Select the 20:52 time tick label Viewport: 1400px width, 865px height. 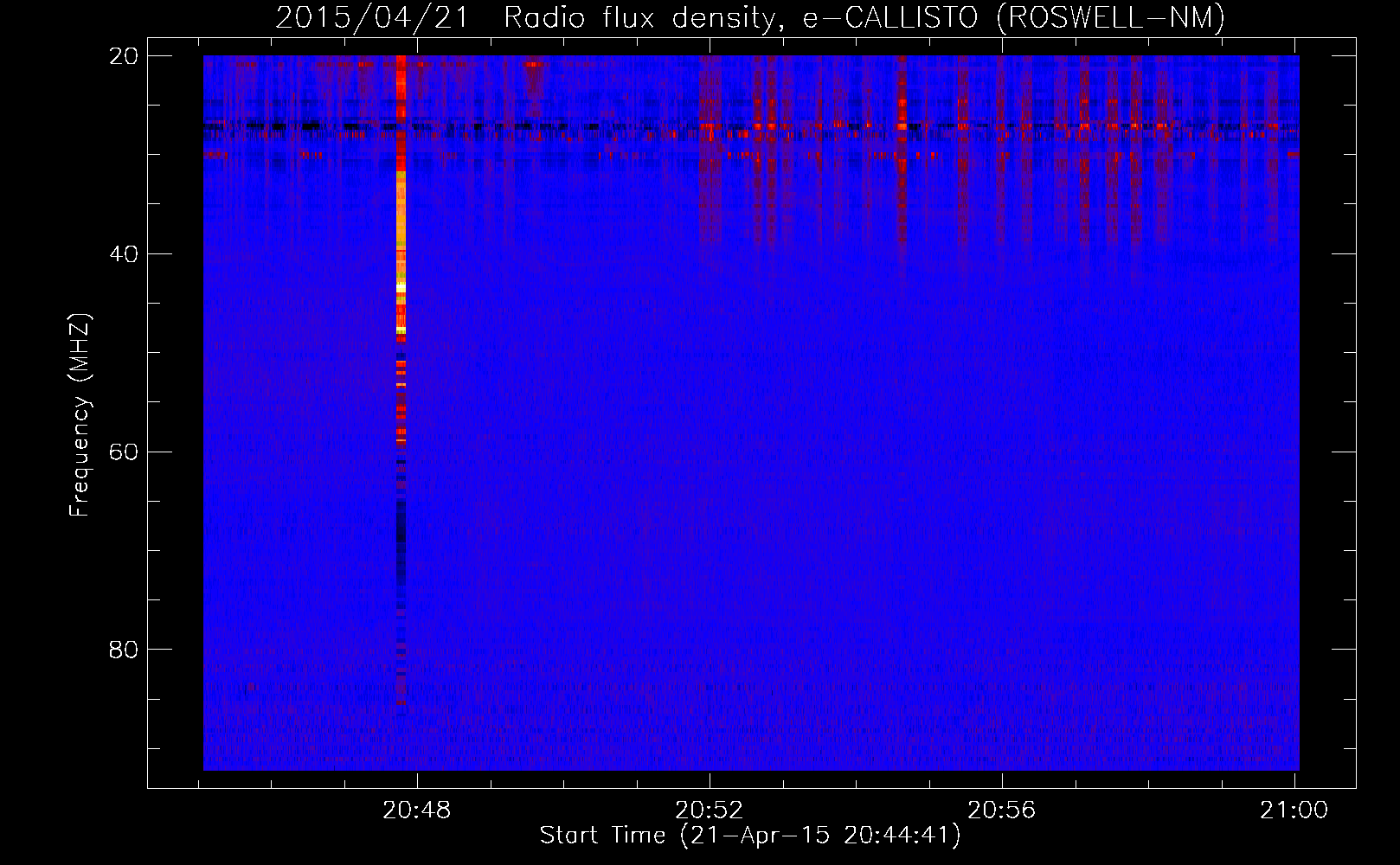tap(710, 810)
